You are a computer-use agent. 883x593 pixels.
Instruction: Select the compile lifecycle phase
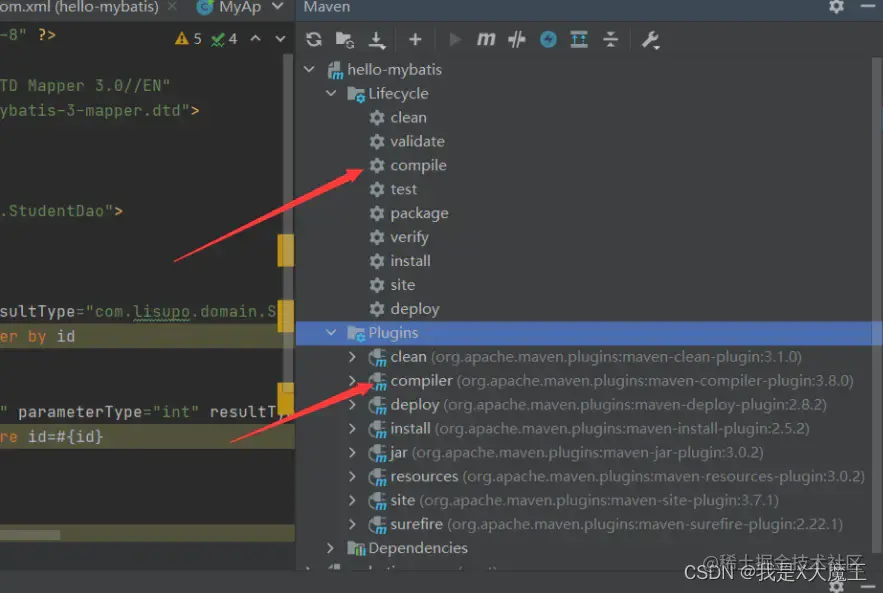click(x=418, y=165)
